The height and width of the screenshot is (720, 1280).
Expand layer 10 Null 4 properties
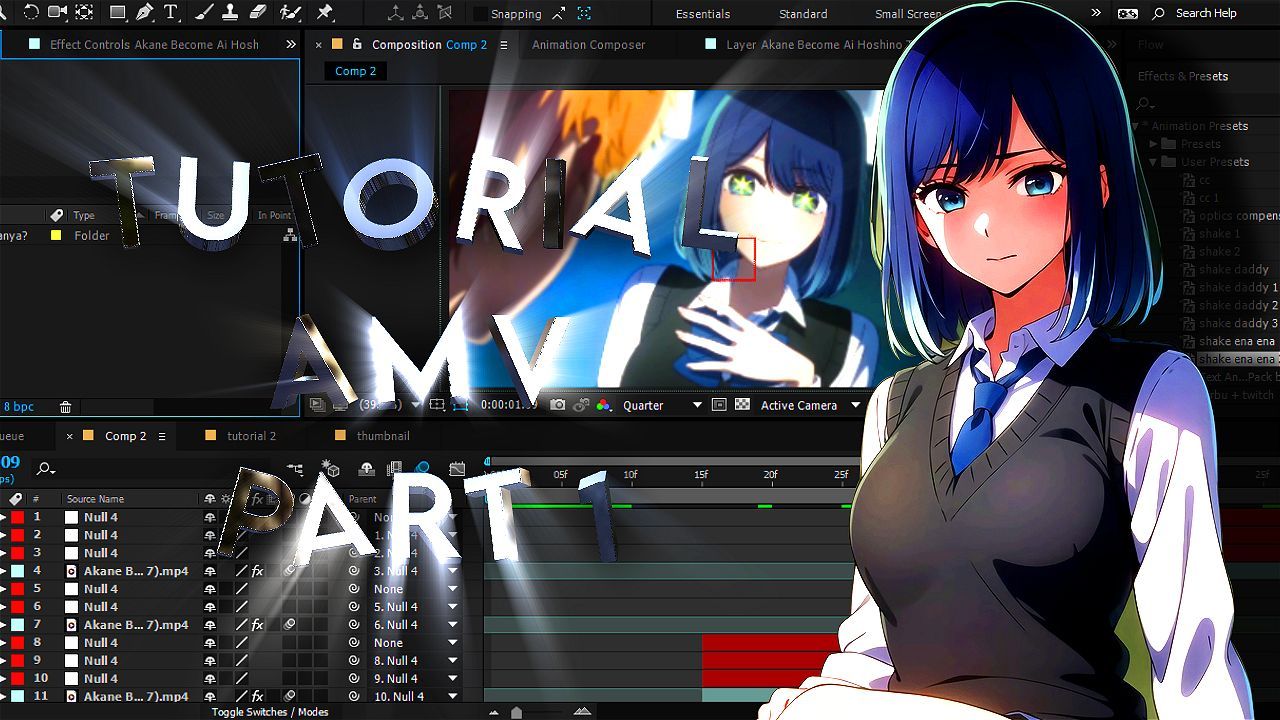[x=3, y=679]
